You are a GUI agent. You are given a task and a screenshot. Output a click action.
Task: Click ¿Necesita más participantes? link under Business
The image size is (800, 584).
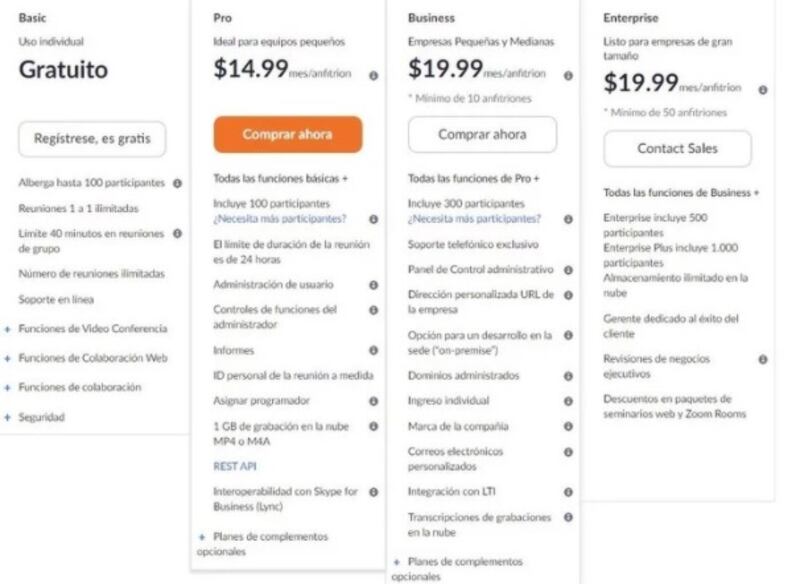474,219
